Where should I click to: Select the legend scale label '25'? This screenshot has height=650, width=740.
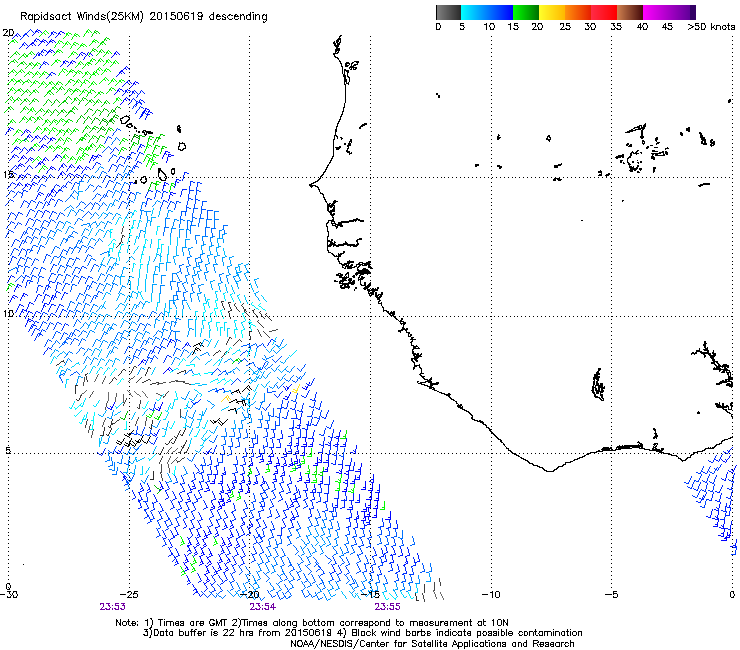pyautogui.click(x=565, y=27)
